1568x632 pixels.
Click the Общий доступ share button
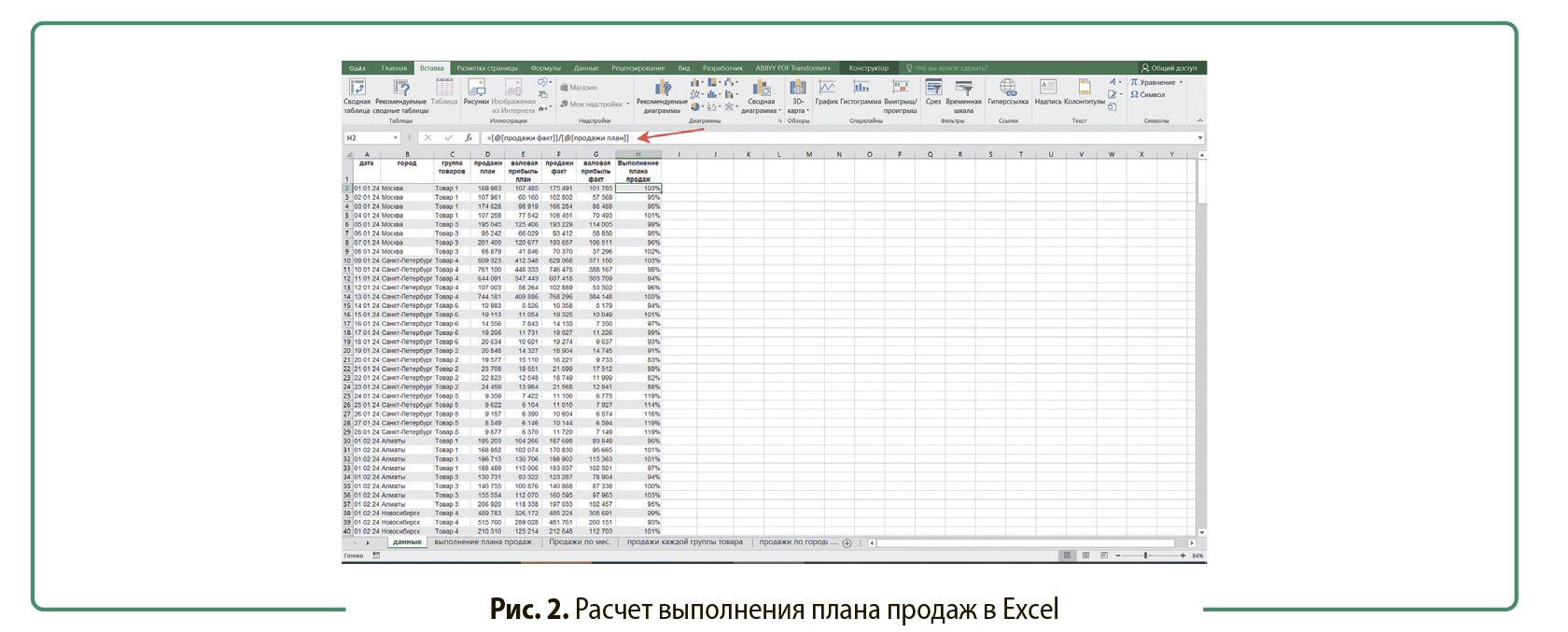pyautogui.click(x=1169, y=68)
